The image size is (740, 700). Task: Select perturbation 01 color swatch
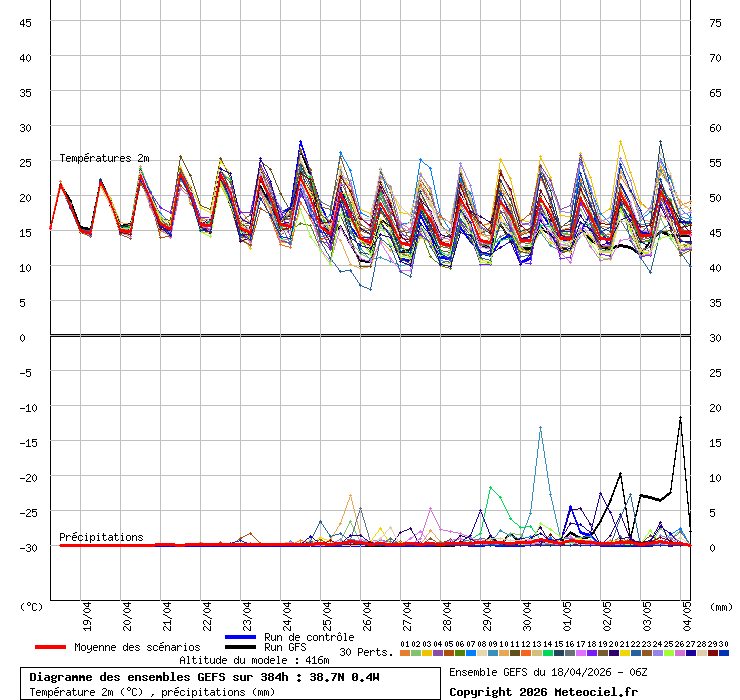pos(404,652)
